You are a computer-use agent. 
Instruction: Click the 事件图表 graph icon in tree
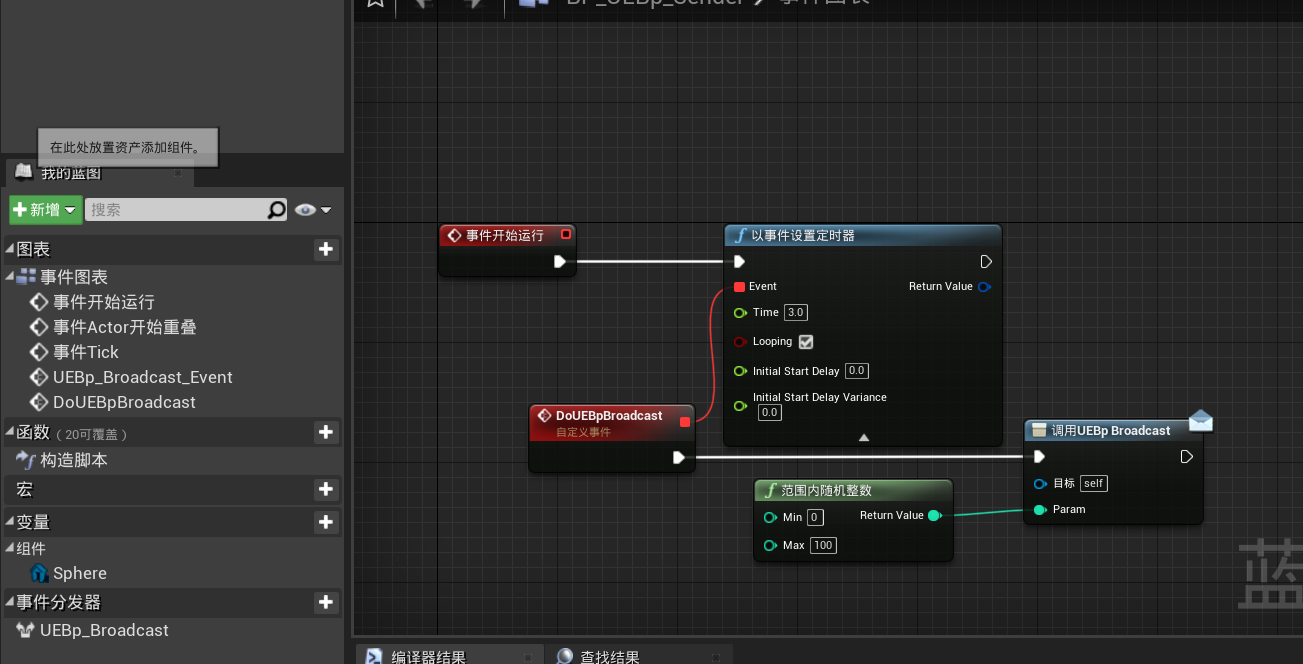(27, 277)
